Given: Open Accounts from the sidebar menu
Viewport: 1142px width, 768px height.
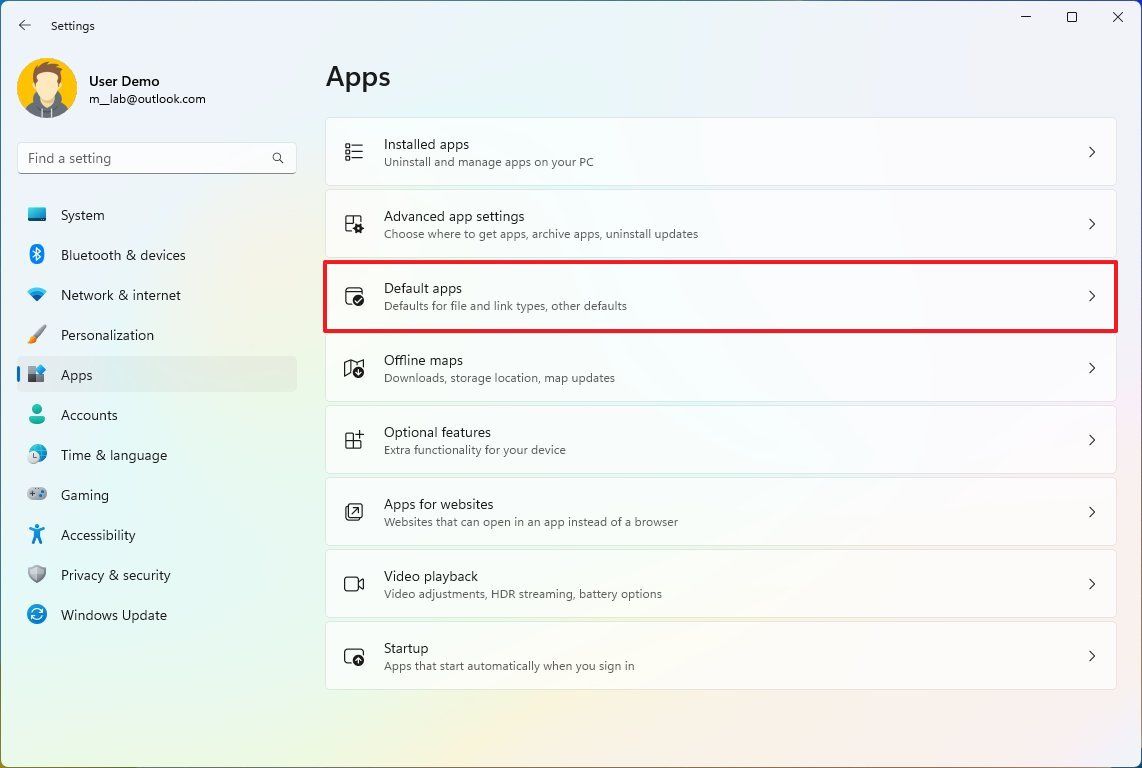Looking at the screenshot, I should pos(89,415).
